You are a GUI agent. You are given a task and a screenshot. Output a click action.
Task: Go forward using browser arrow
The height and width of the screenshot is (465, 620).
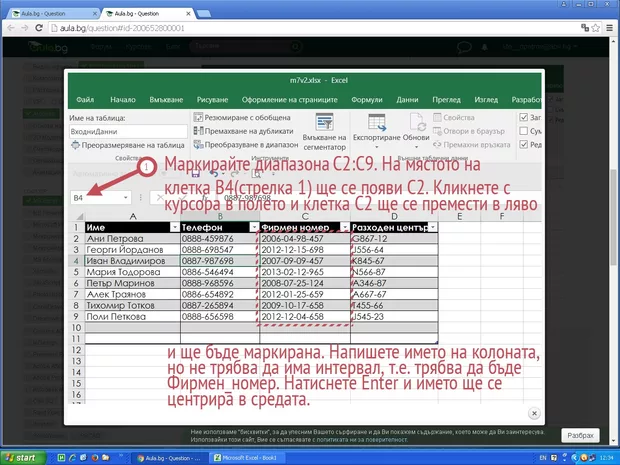pyautogui.click(x=25, y=28)
